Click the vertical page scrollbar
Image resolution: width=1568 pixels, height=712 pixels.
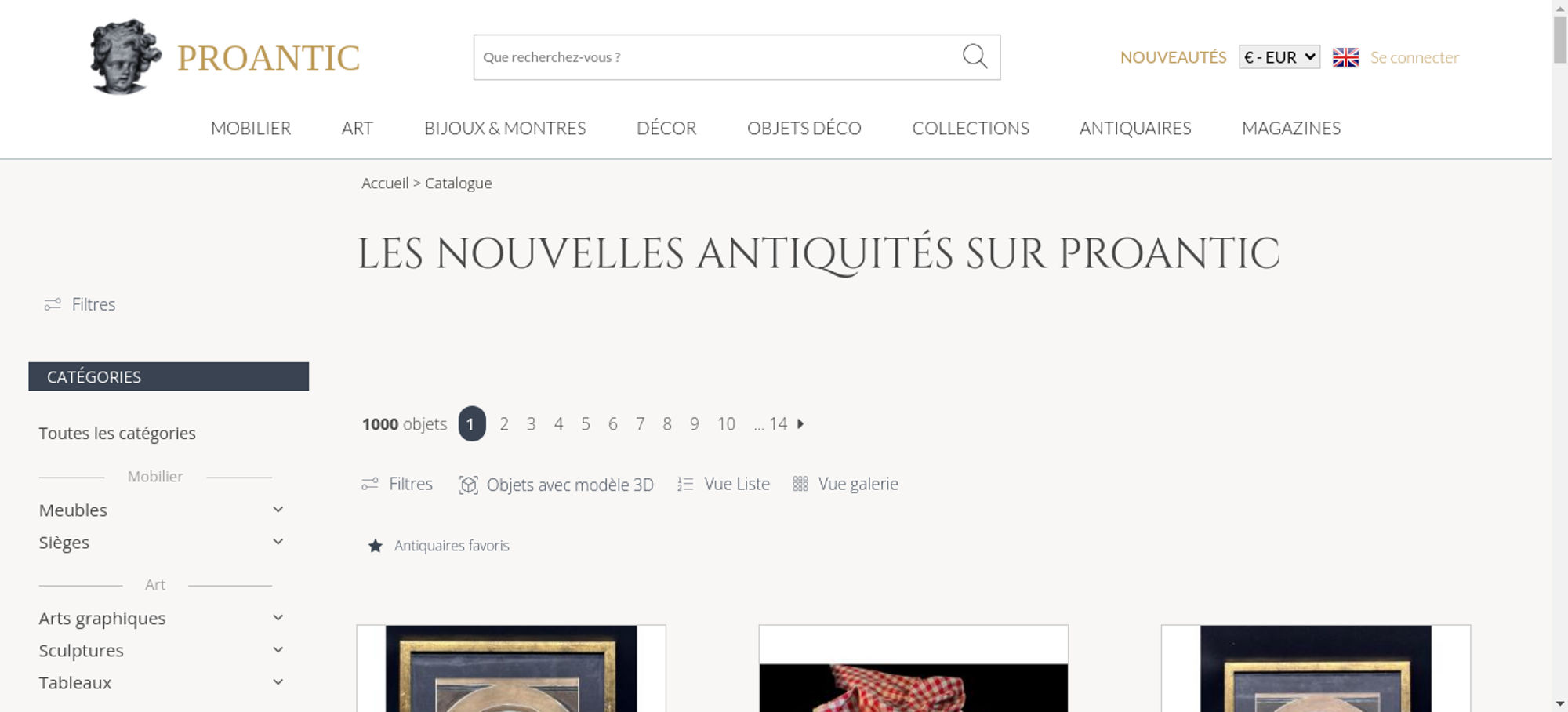click(1560, 356)
